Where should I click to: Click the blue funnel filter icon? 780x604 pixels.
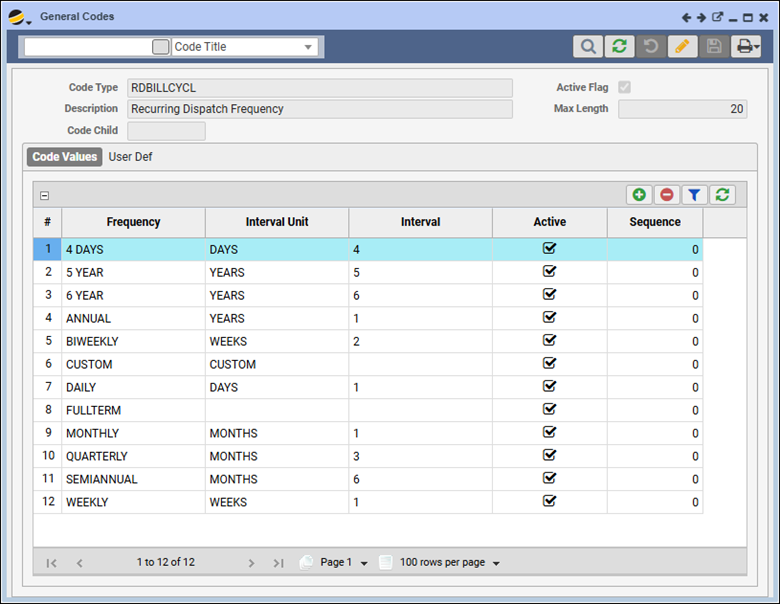pos(694,195)
